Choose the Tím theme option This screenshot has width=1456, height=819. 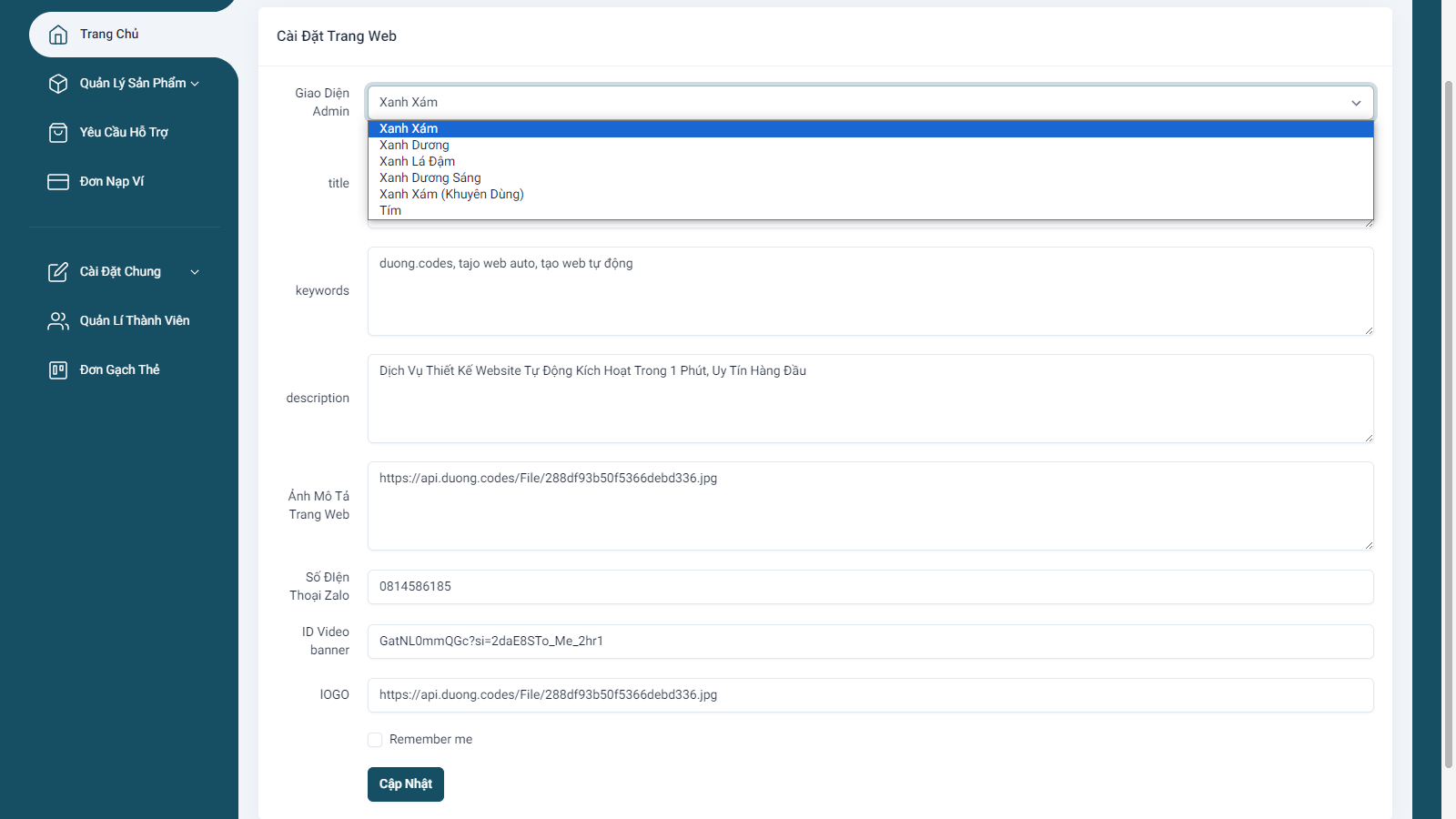pyautogui.click(x=390, y=211)
